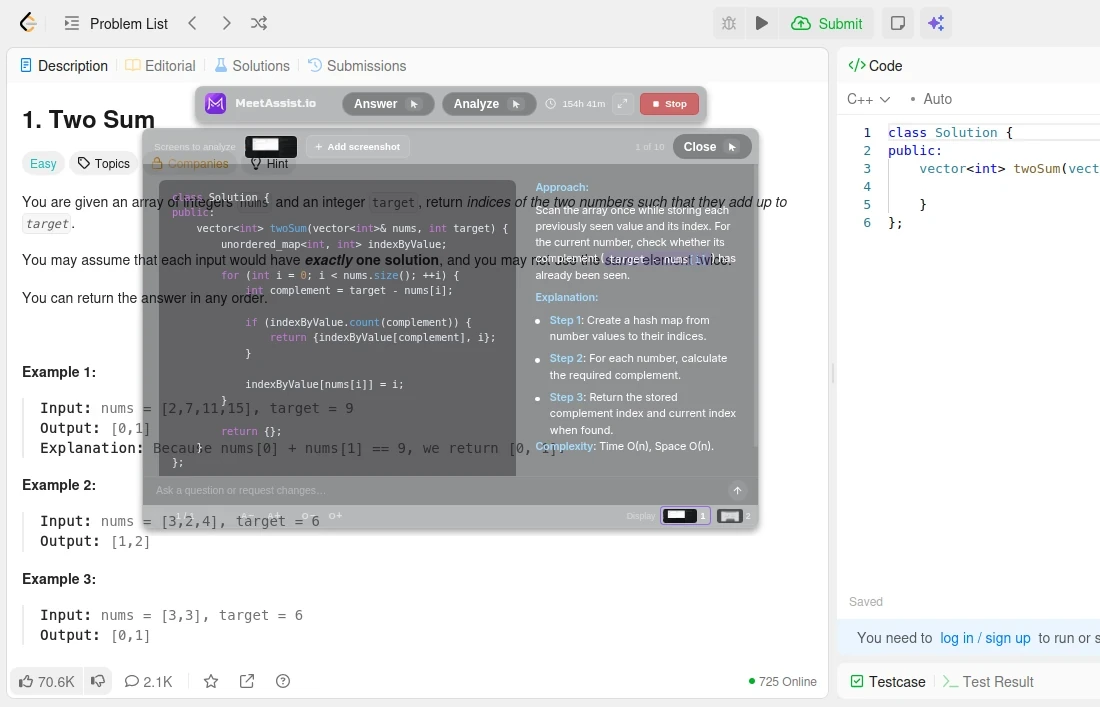Go to the next problem arrow
The image size is (1100, 707).
tap(226, 23)
